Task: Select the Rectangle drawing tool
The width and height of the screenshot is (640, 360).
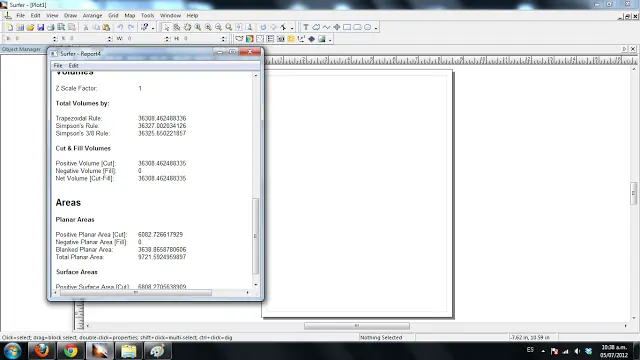Action: point(347,27)
